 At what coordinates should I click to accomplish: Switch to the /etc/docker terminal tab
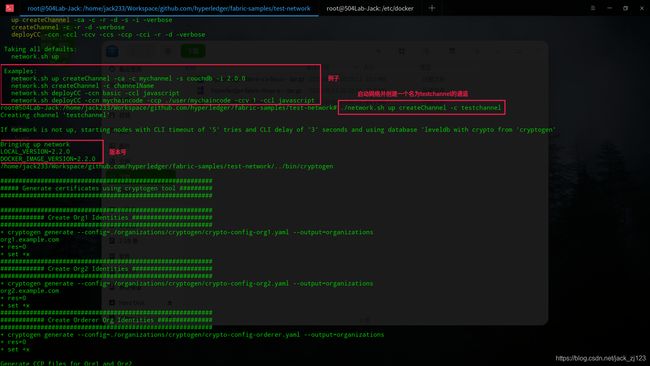pos(370,8)
